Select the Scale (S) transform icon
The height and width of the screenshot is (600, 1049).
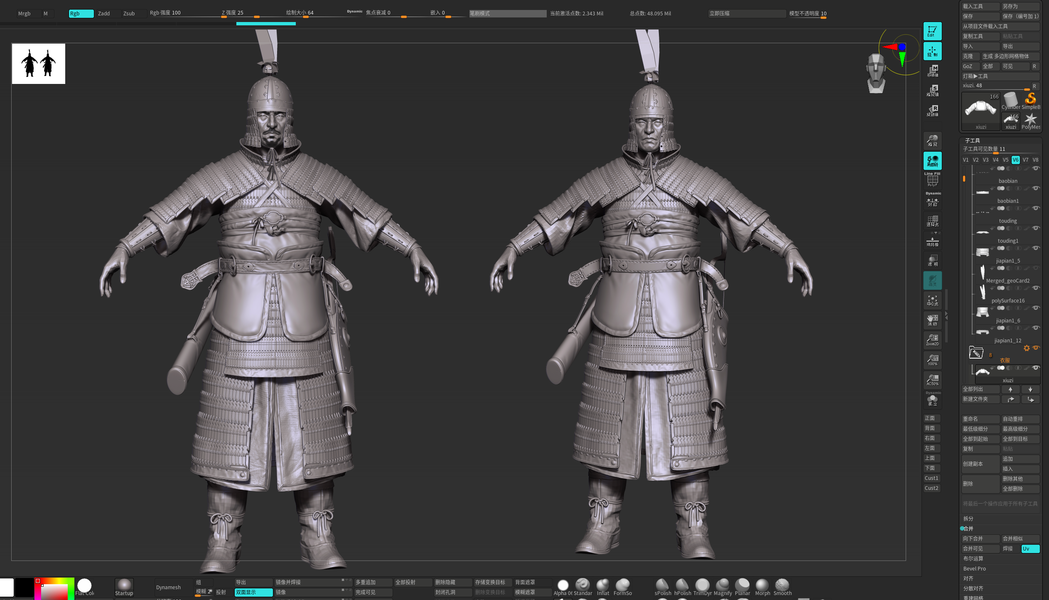coord(932,91)
